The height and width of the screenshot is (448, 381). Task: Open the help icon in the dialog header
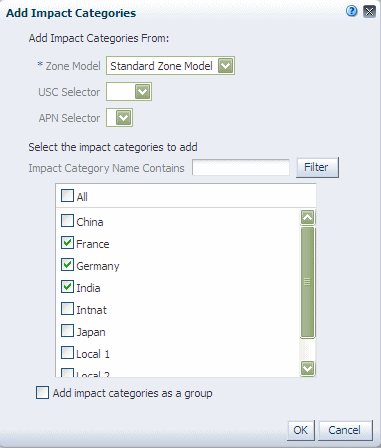[x=351, y=11]
